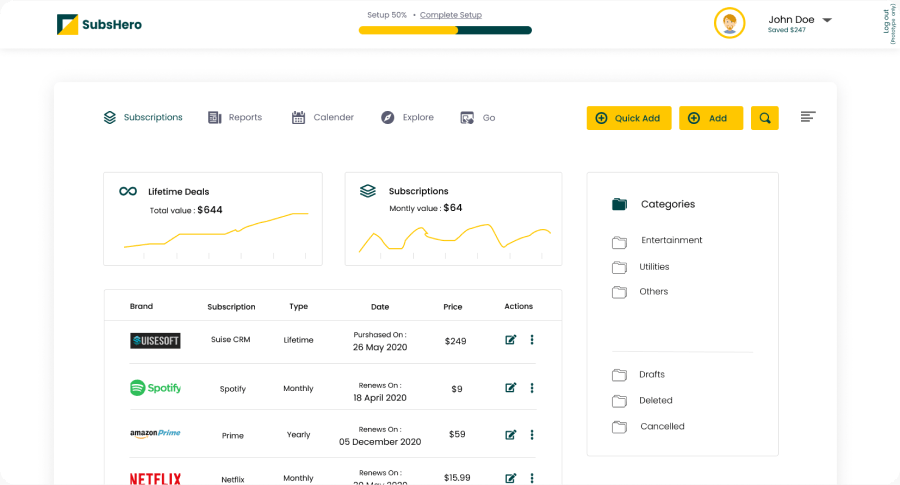
Task: Click the SubsHero logo
Action: pos(99,25)
